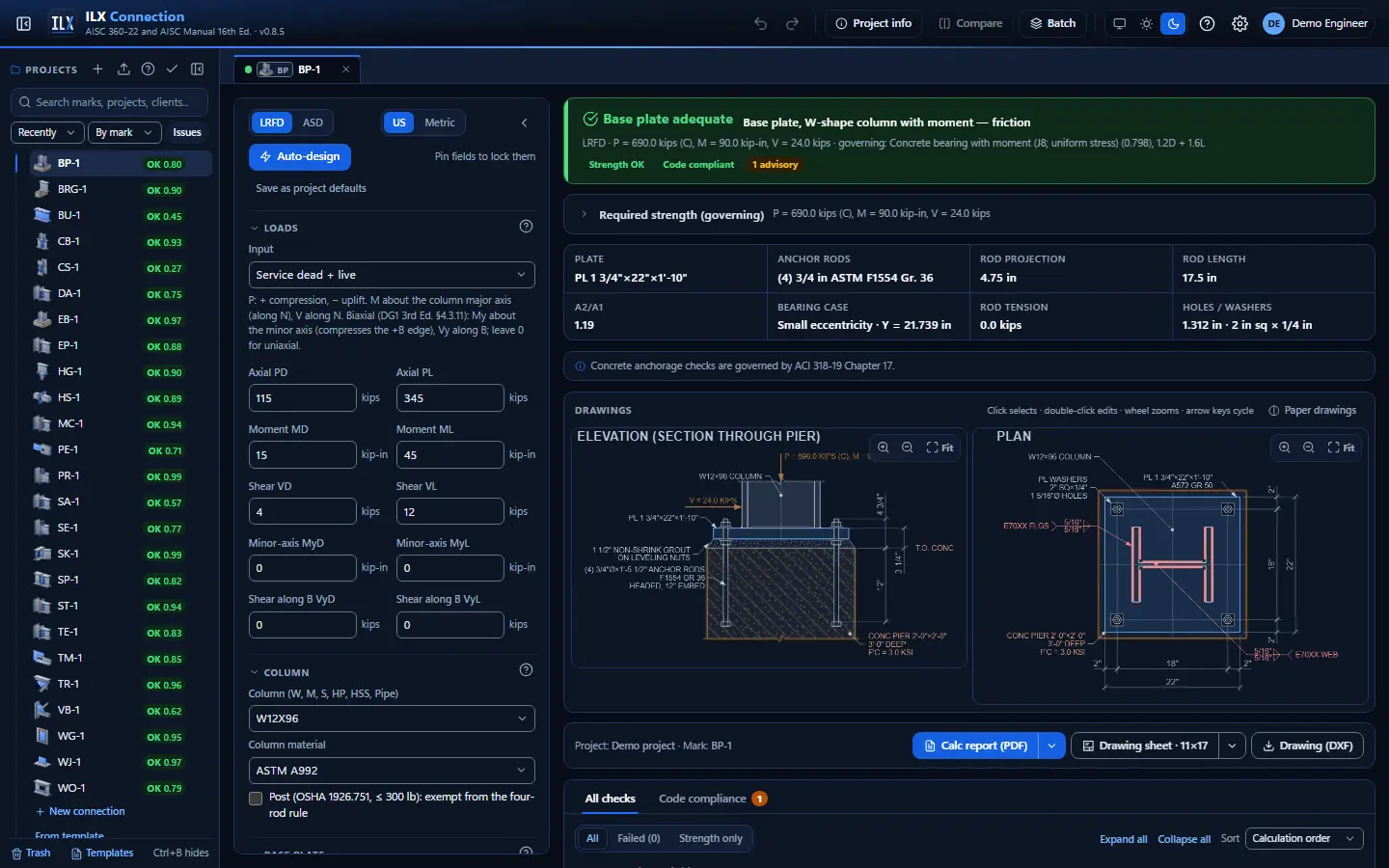Open settings via the gear icon
1389x868 pixels.
click(1239, 23)
